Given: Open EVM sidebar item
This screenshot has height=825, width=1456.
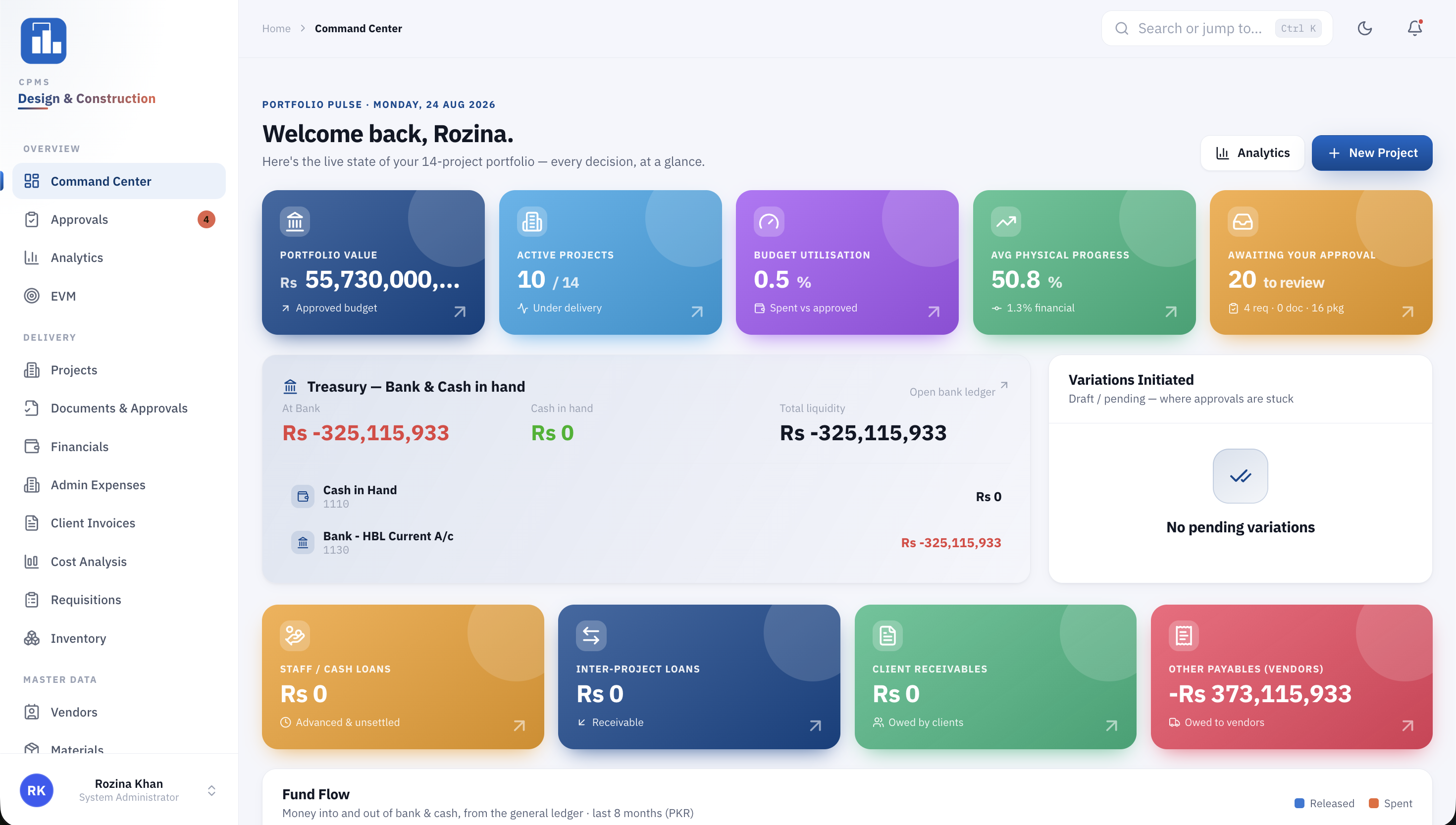Looking at the screenshot, I should click(x=119, y=296).
